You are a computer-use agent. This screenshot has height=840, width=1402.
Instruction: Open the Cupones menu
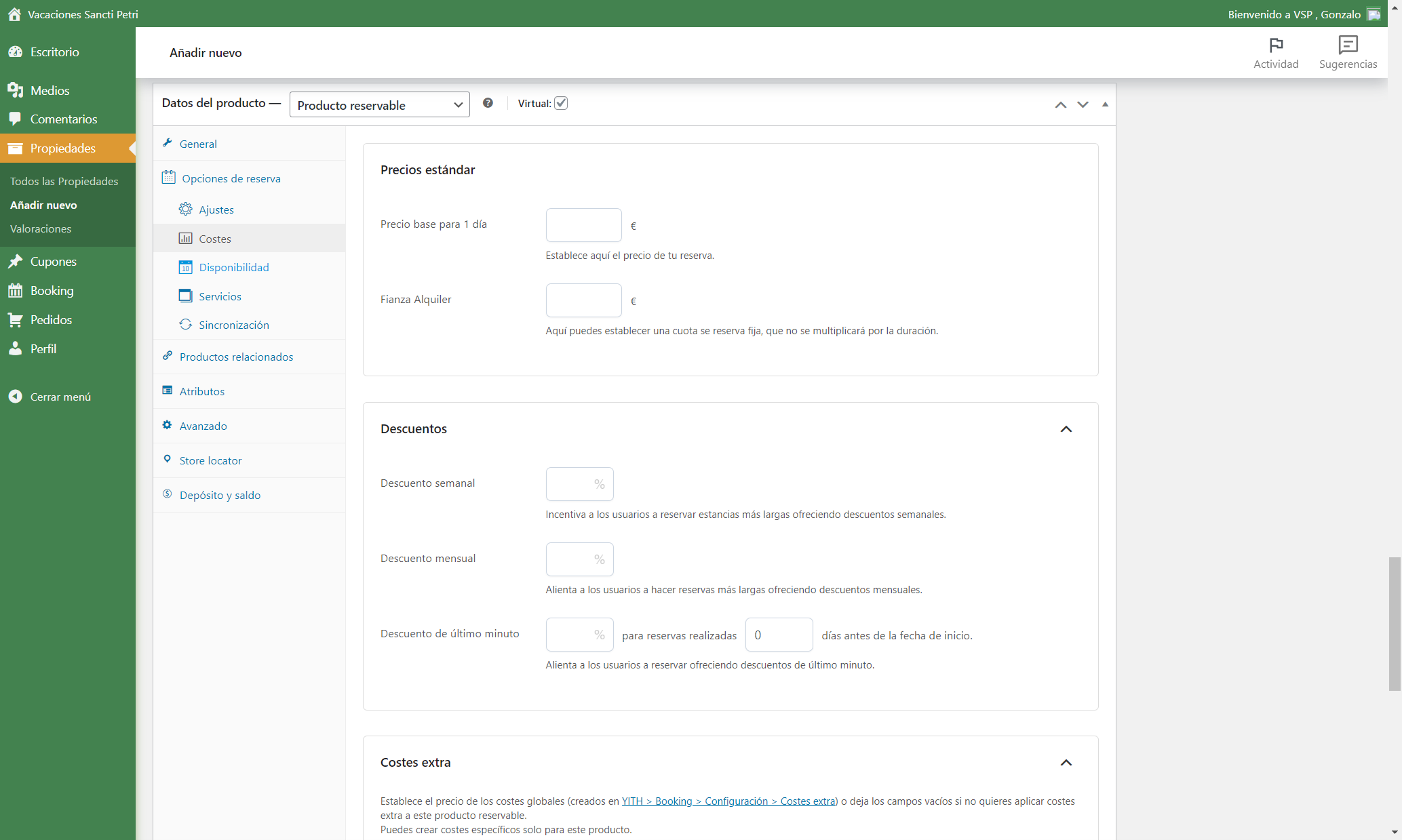[x=53, y=261]
